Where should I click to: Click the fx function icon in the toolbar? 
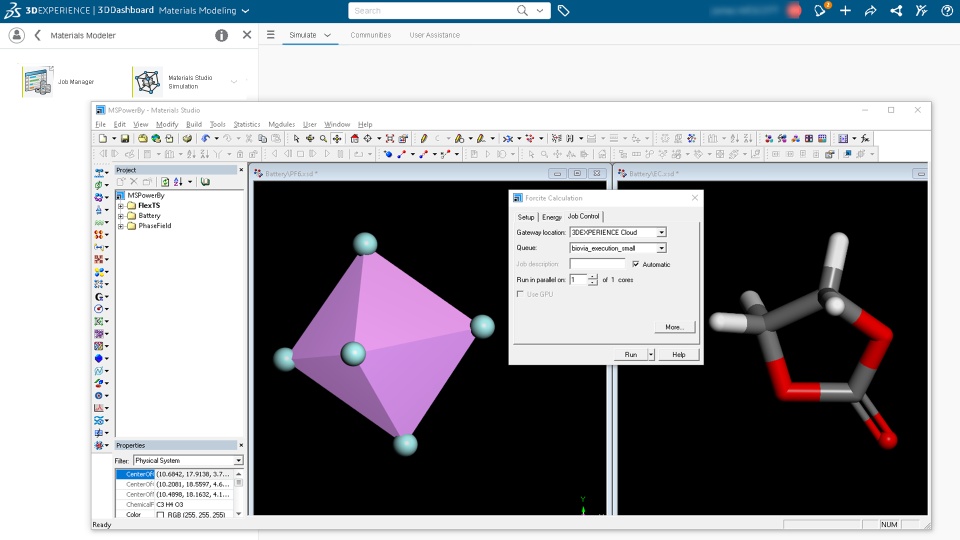coord(865,139)
